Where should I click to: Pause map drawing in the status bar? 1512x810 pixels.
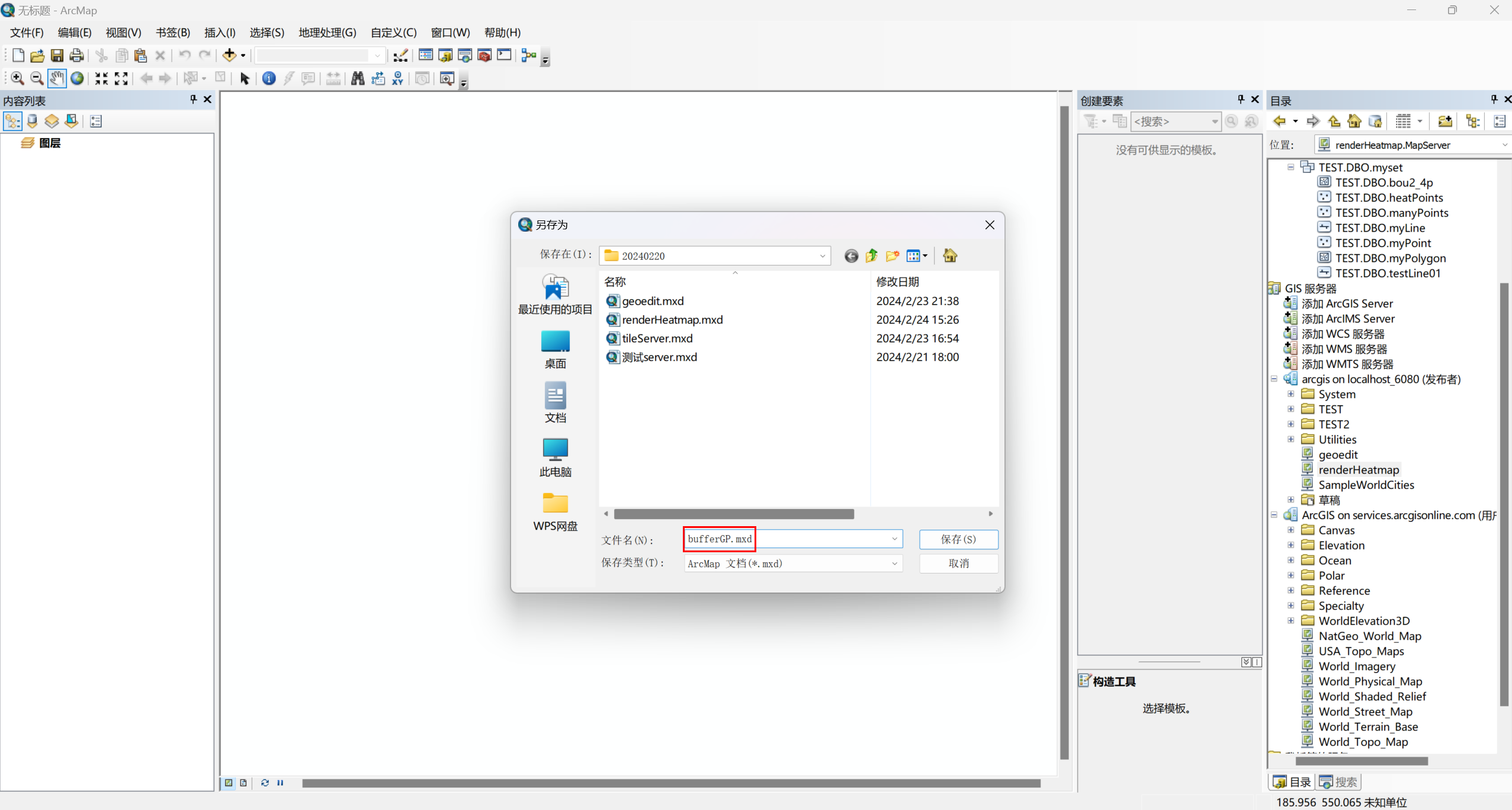(x=280, y=783)
